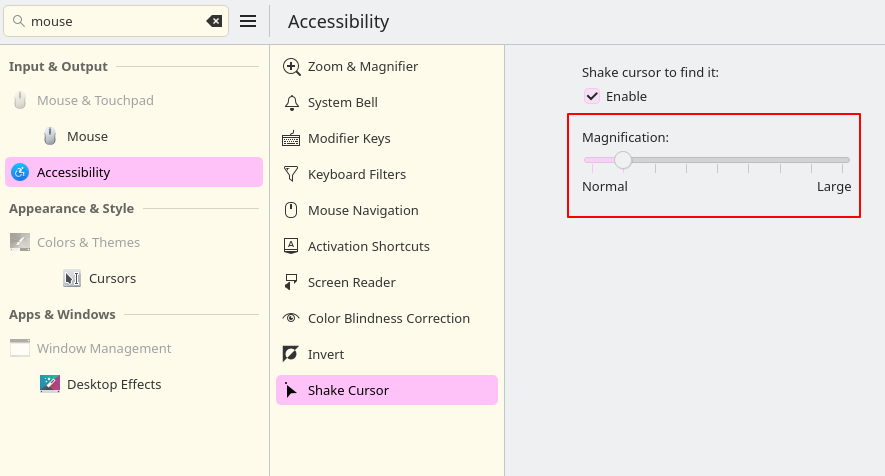
Task: Click inside the search input field
Action: click(110, 21)
